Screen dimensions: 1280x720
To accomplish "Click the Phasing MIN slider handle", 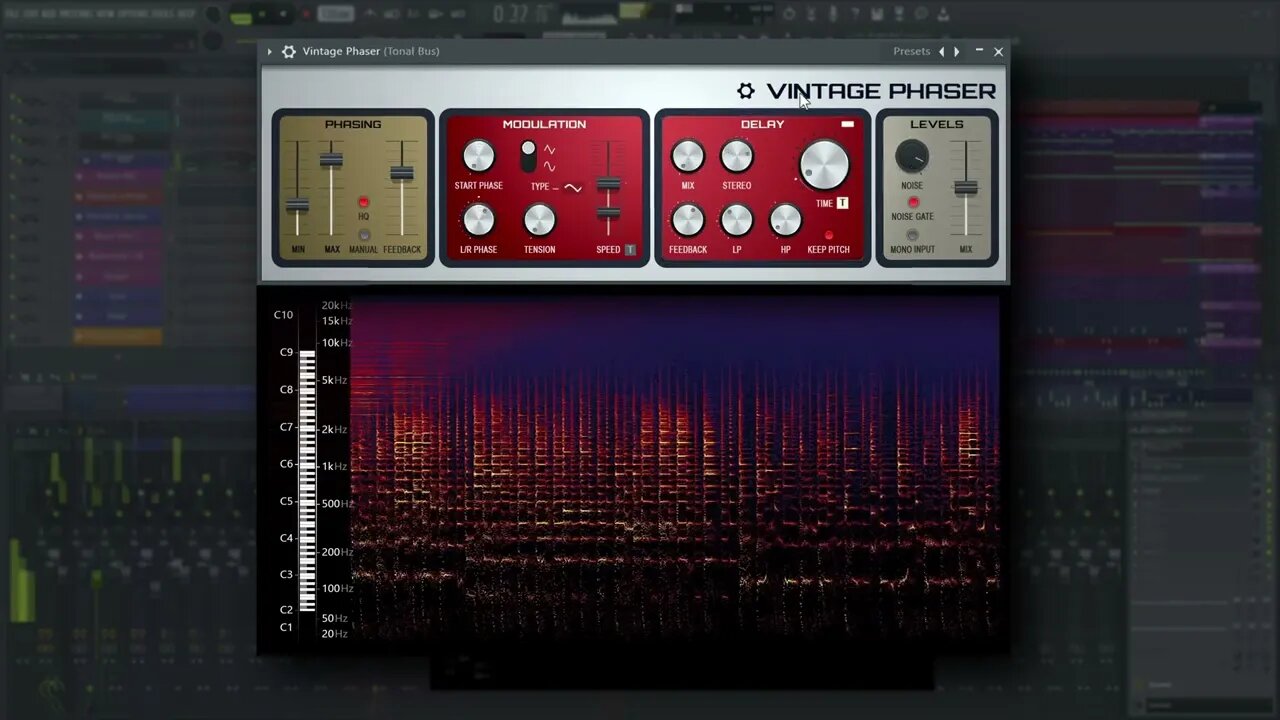I will click(297, 205).
